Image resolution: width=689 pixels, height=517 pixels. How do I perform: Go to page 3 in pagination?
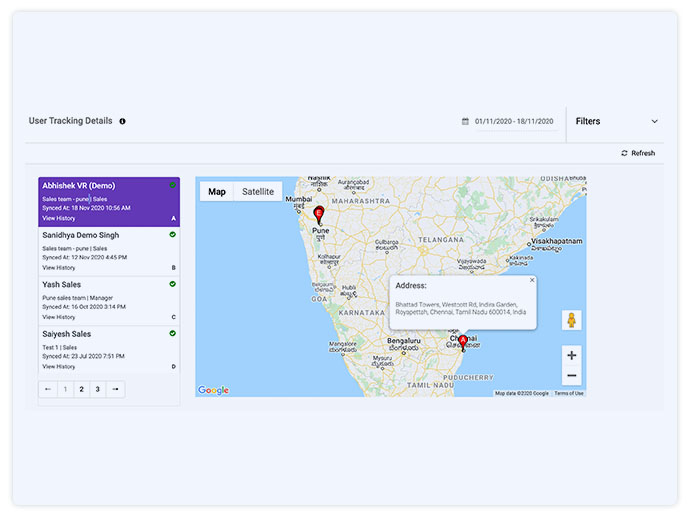pos(98,389)
